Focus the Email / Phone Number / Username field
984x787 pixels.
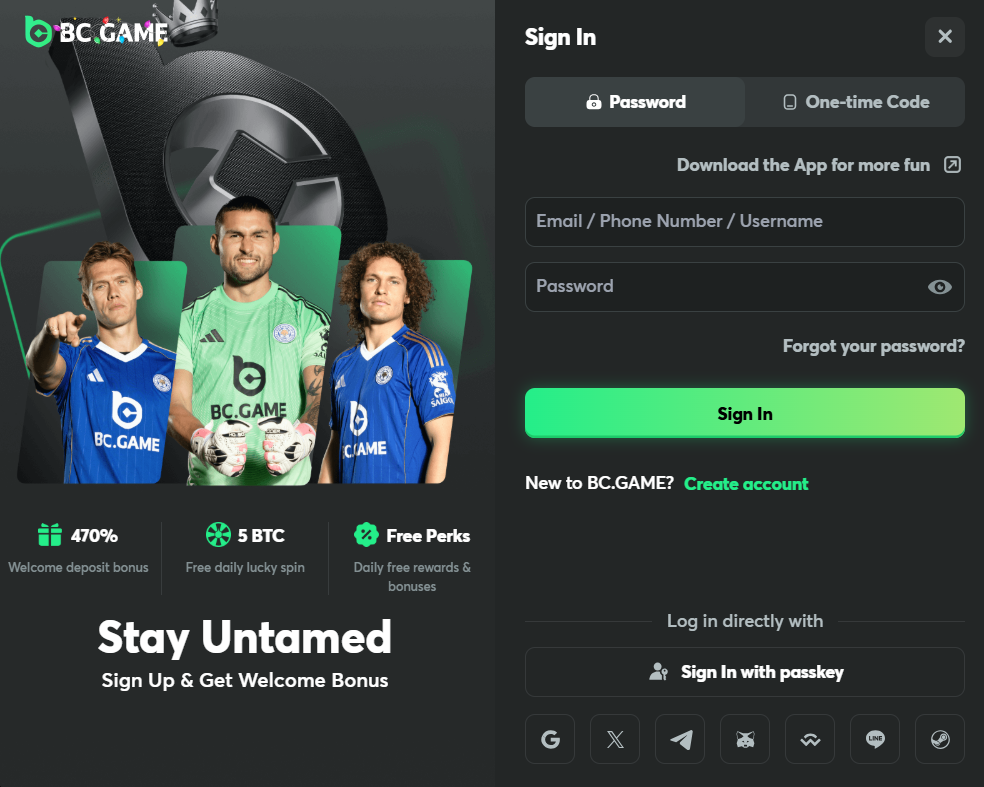pos(744,222)
